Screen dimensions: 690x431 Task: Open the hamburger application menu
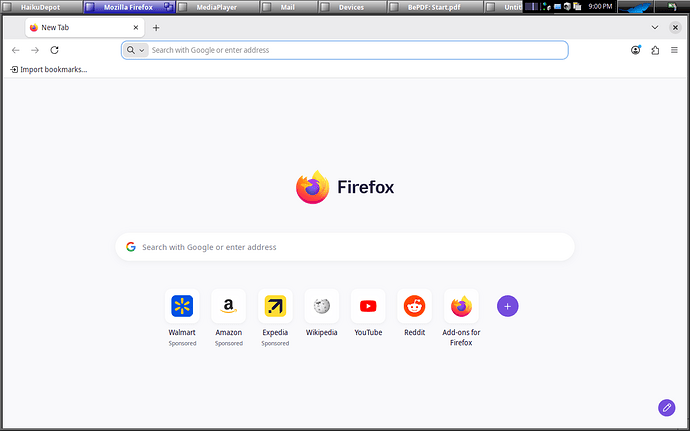click(x=674, y=50)
